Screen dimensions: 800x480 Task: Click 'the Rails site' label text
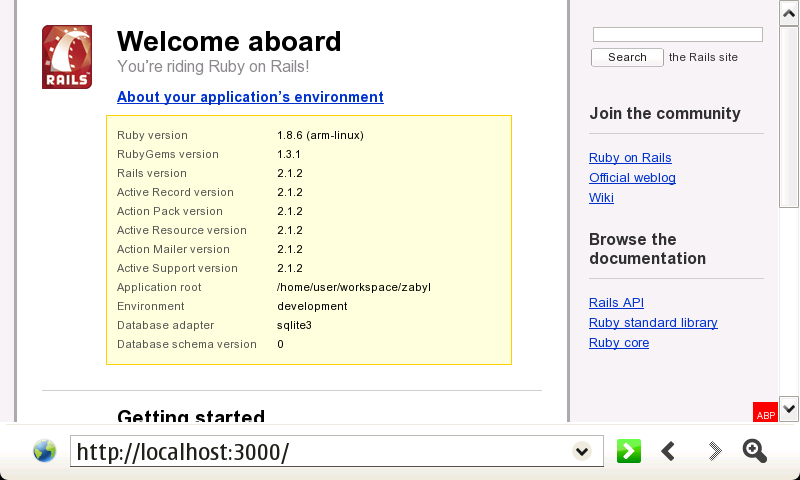(703, 57)
